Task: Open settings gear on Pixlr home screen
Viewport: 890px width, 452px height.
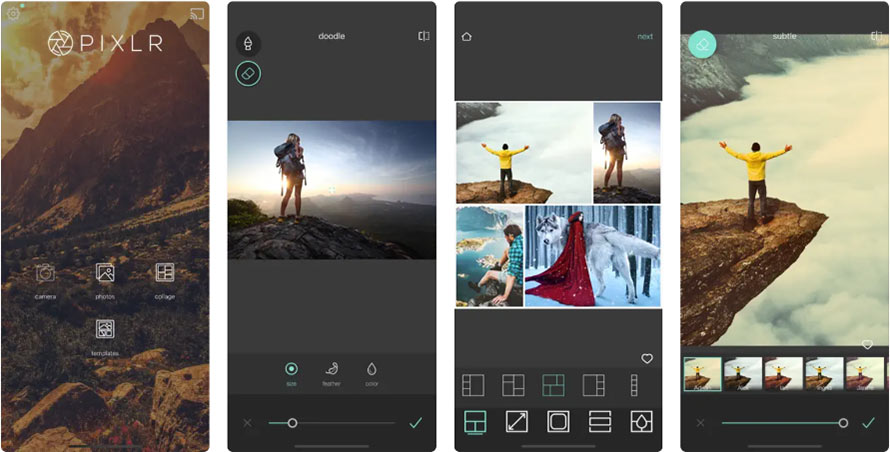Action: click(x=13, y=14)
